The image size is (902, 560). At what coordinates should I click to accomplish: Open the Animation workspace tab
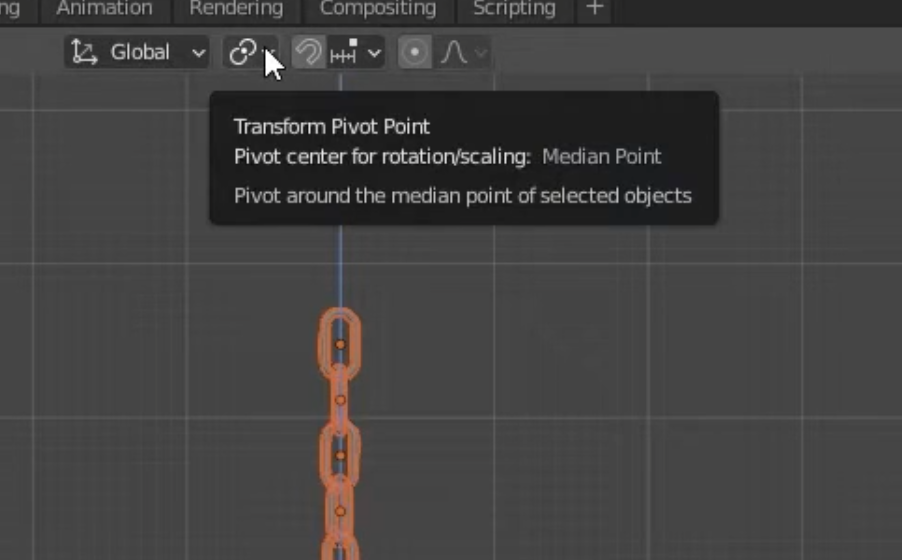pyautogui.click(x=104, y=9)
